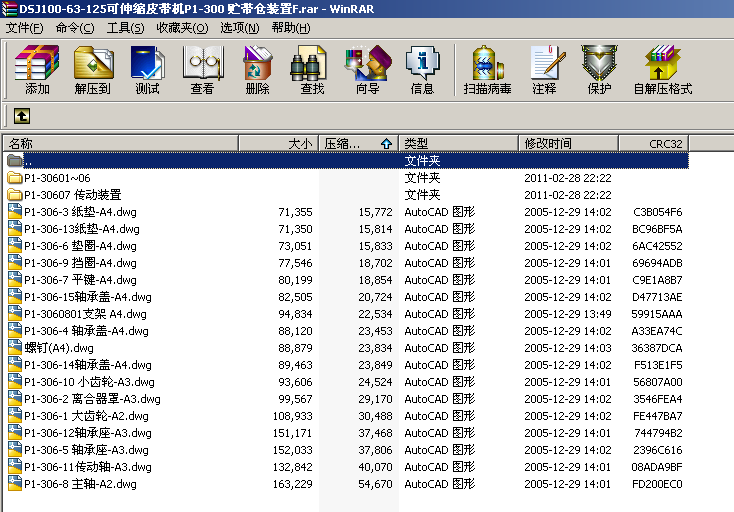The height and width of the screenshot is (512, 734).
Task: Select file P1-306-15轴承盖-A4.dwg
Action: 88,297
